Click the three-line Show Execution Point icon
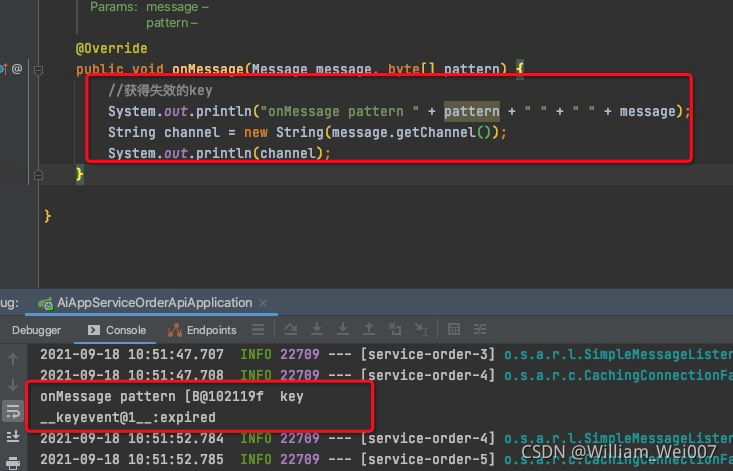The image size is (733, 471). point(258,329)
